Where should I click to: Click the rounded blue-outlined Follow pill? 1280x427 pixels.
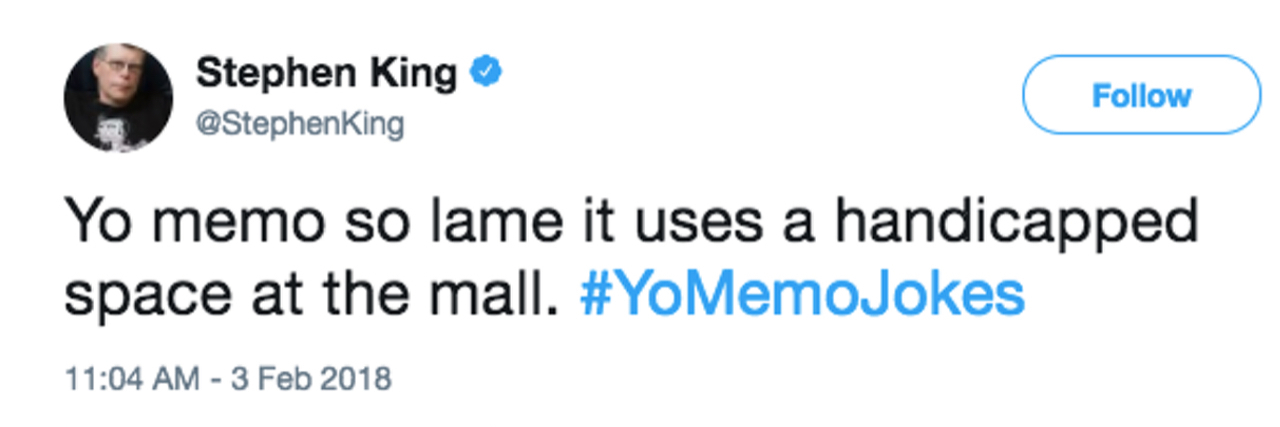(1141, 95)
